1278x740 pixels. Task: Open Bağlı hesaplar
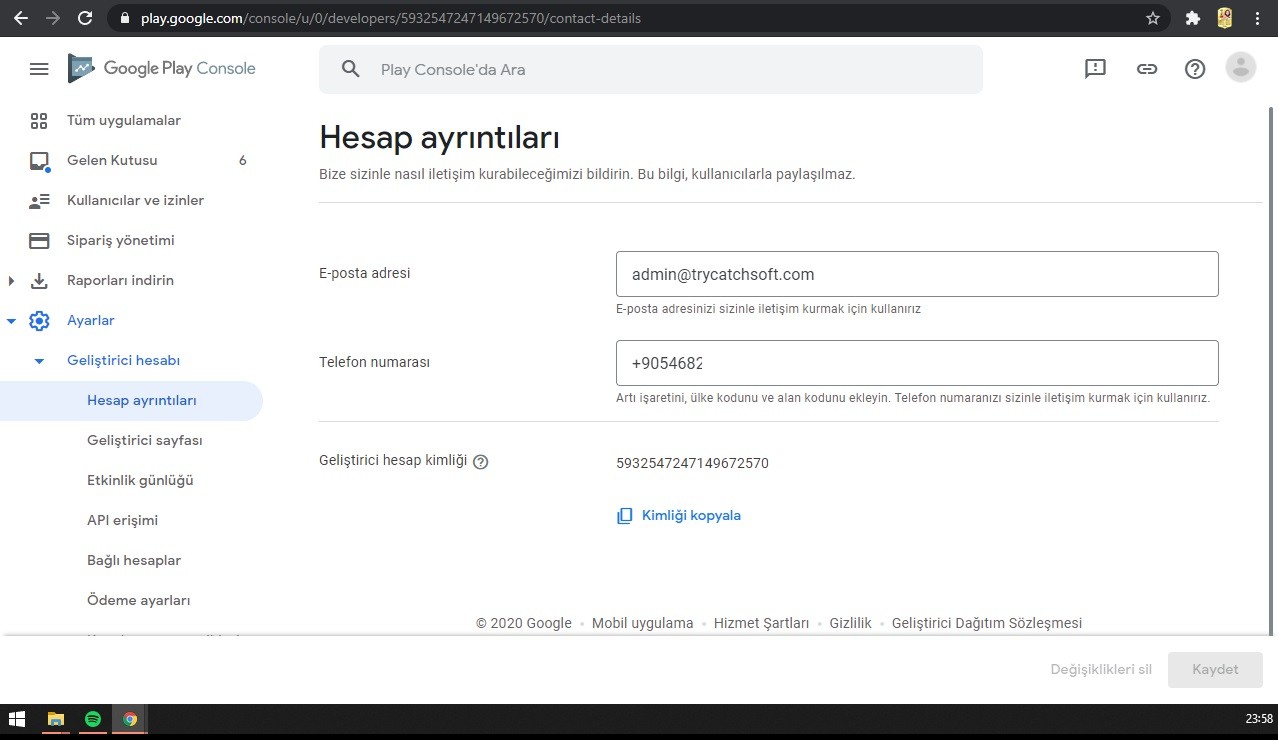click(x=134, y=561)
